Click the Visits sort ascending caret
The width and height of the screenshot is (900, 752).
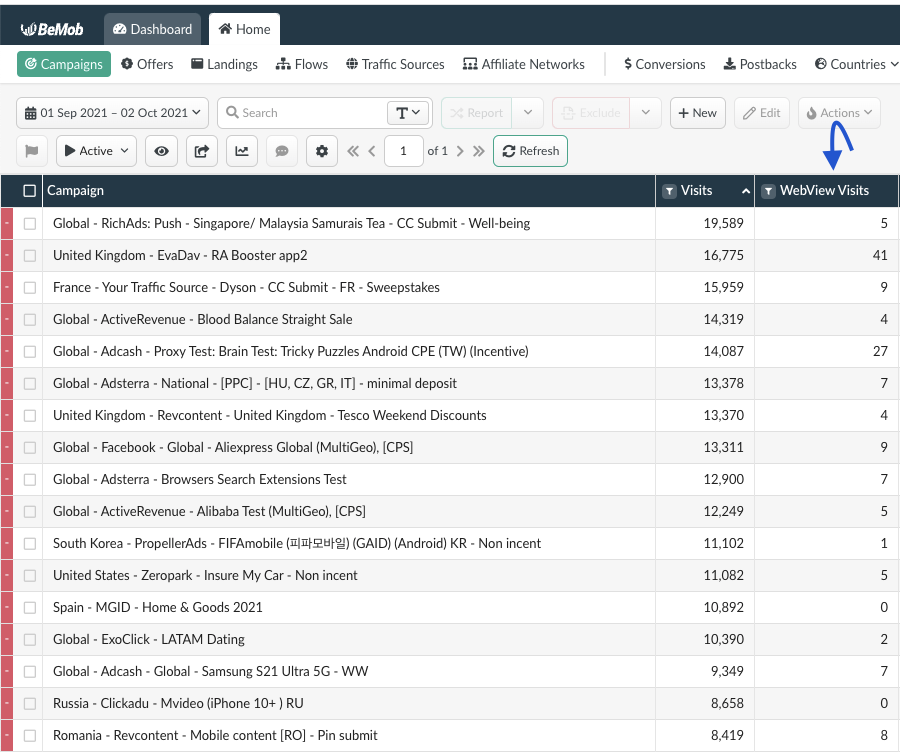pos(746,191)
